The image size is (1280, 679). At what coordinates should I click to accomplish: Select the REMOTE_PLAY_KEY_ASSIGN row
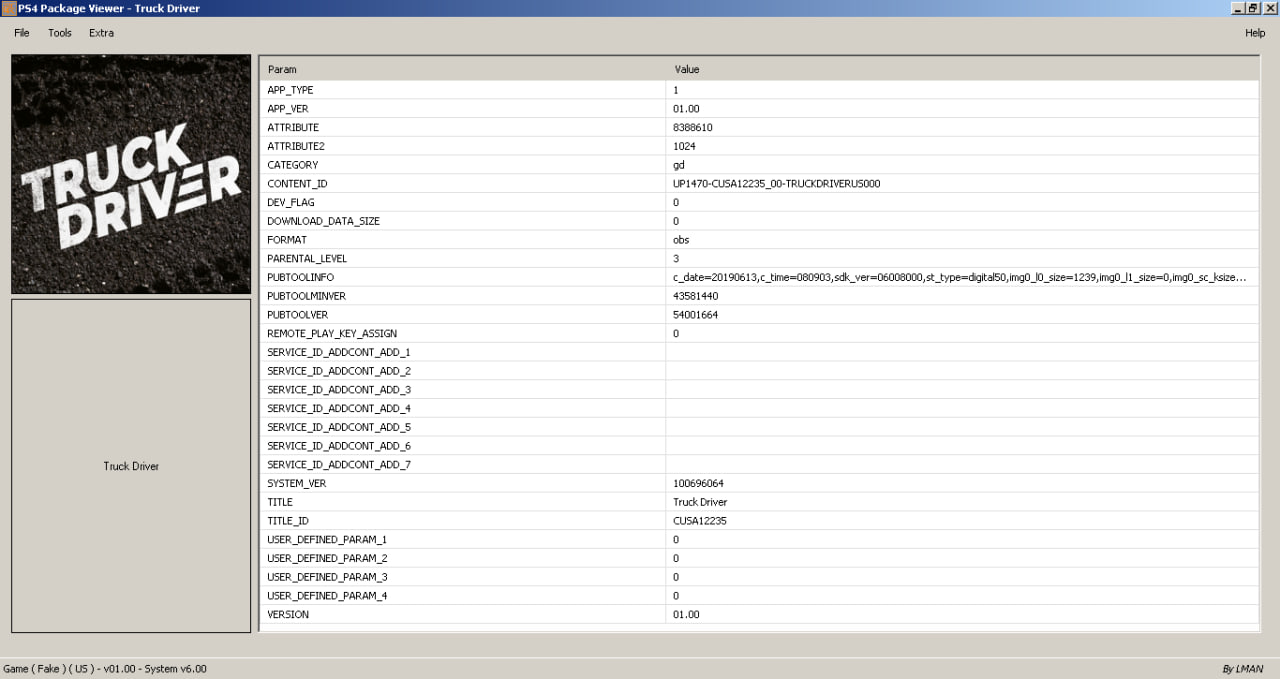(x=760, y=334)
